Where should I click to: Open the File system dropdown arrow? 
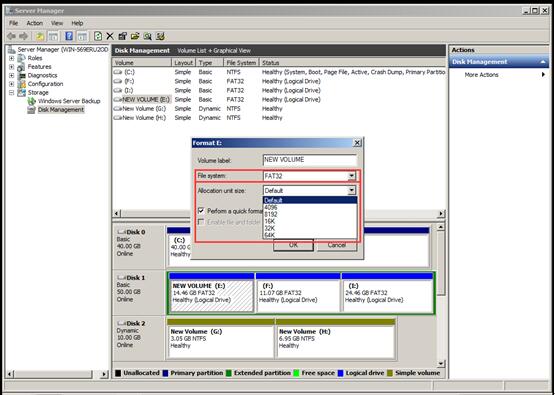(351, 176)
